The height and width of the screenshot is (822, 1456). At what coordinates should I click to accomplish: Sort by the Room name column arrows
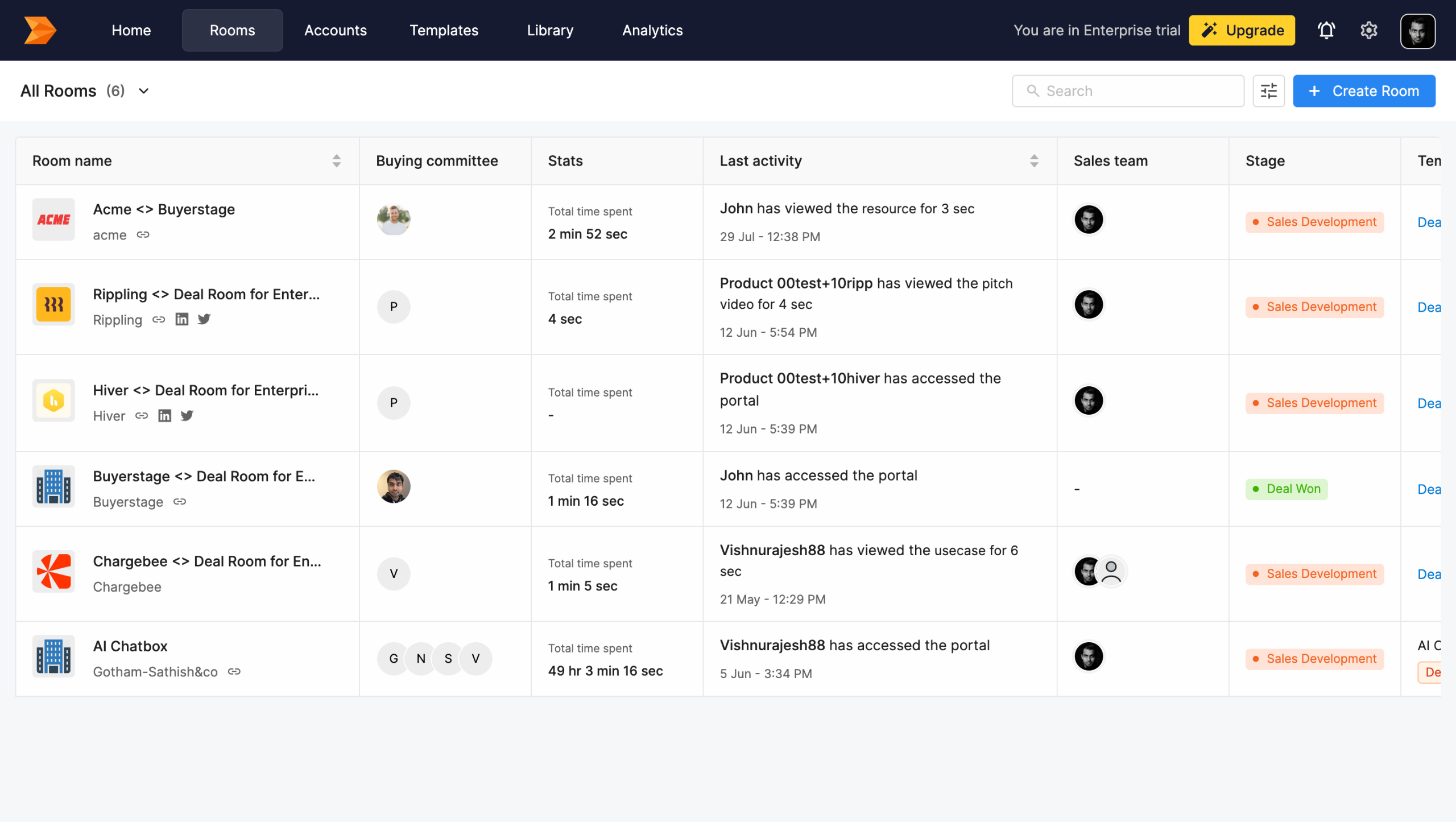click(336, 161)
